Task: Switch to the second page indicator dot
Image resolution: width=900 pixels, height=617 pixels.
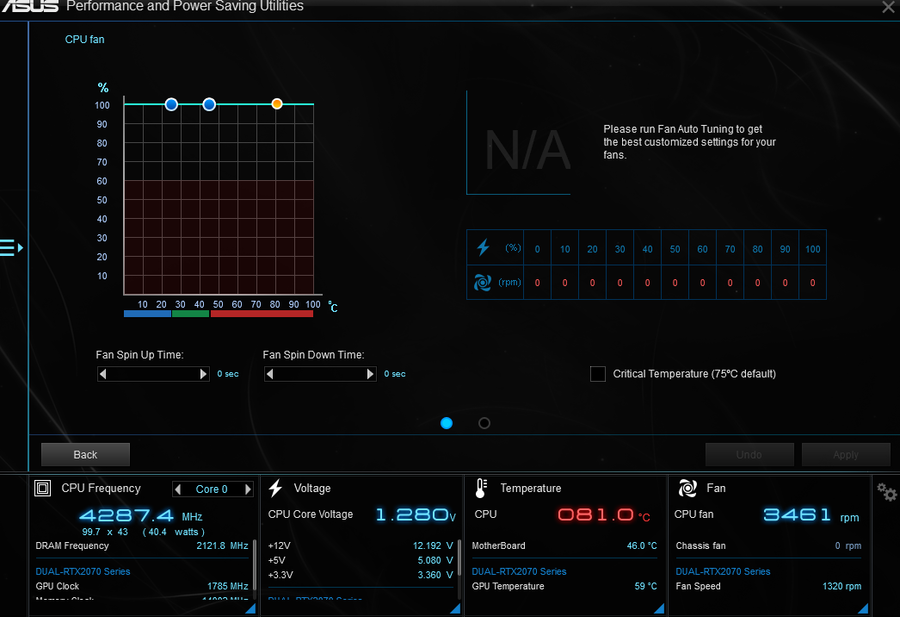Action: pos(484,423)
